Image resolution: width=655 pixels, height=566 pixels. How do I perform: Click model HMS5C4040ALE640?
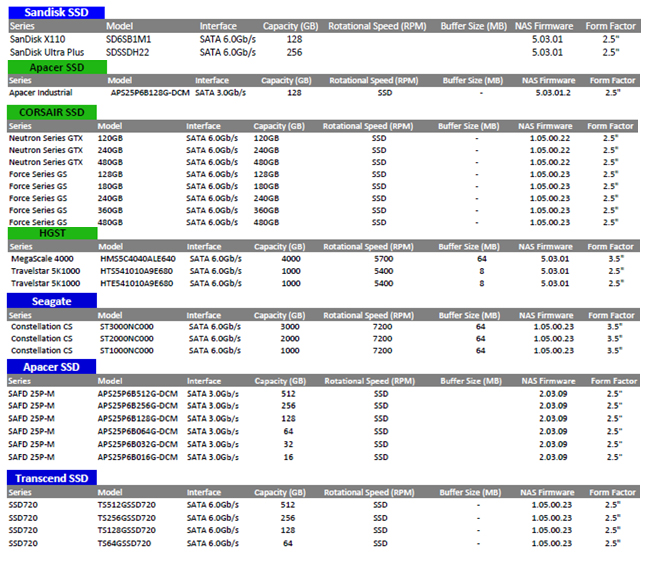(138, 259)
